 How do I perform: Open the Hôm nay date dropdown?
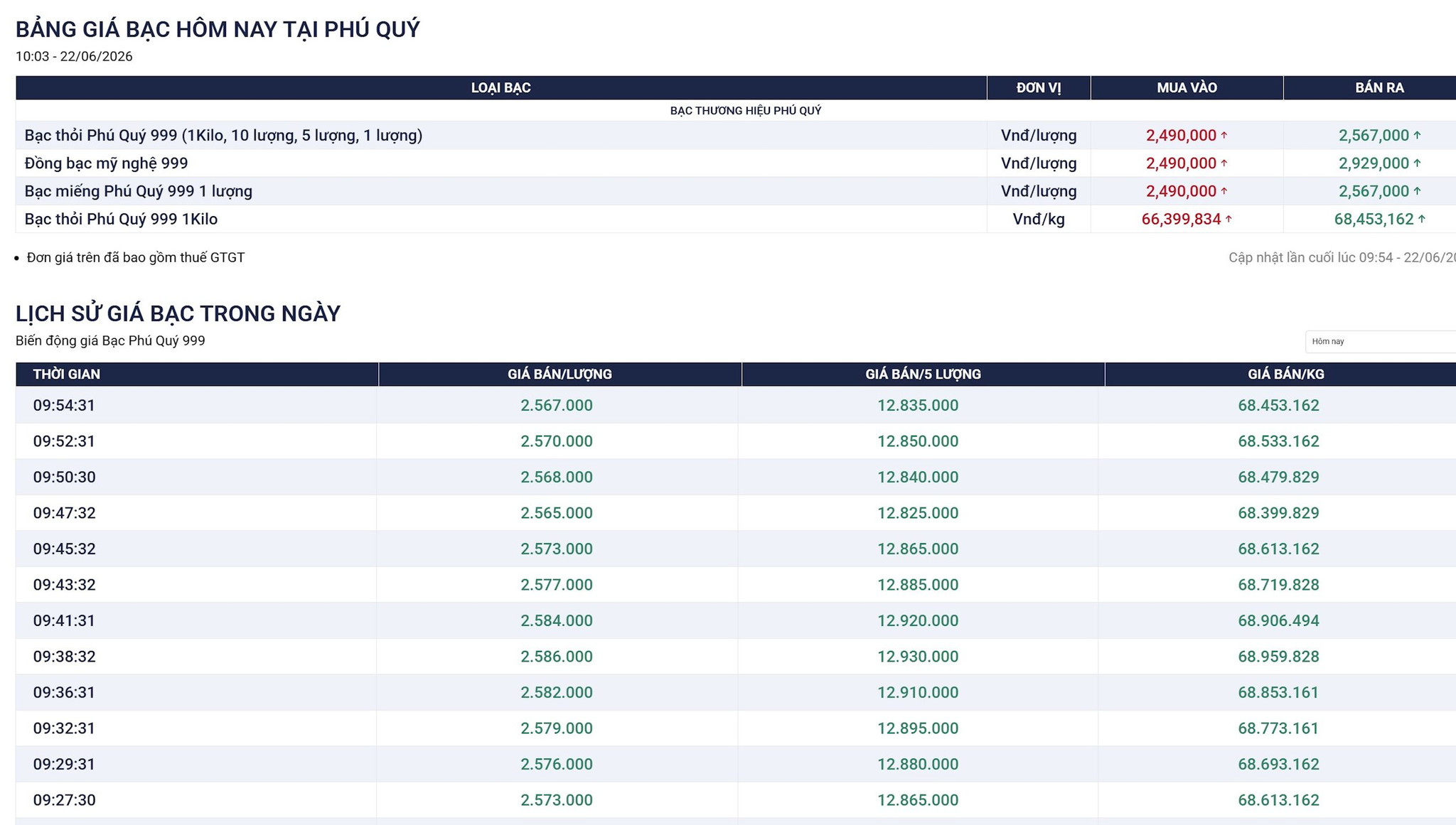(1381, 342)
